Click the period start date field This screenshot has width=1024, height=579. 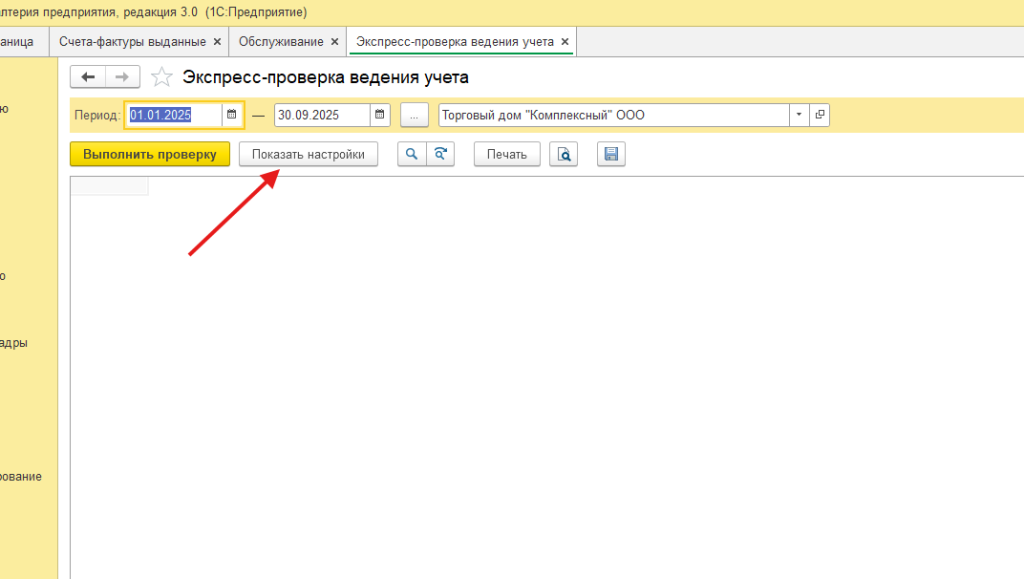pos(172,115)
